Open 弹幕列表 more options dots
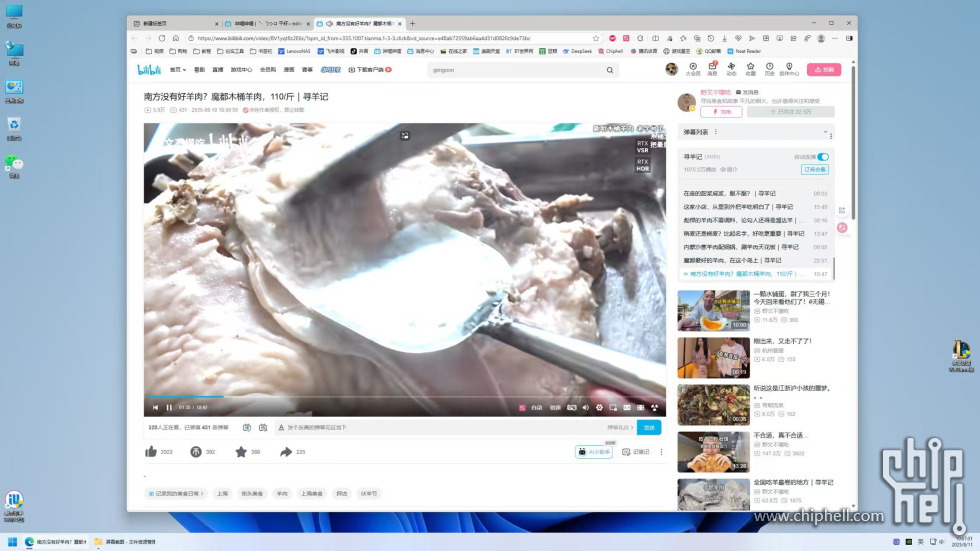This screenshot has width=980, height=551. [x=716, y=132]
